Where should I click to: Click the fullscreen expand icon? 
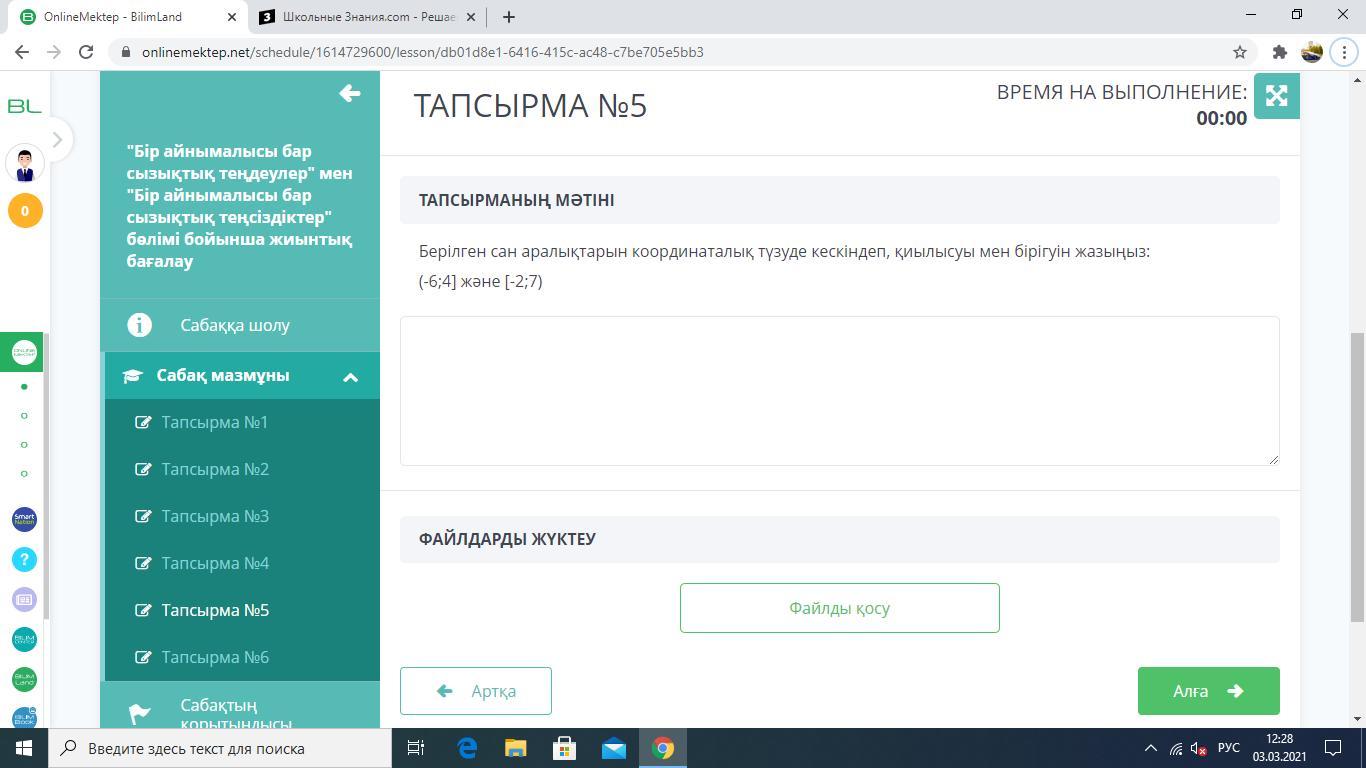click(1276, 96)
